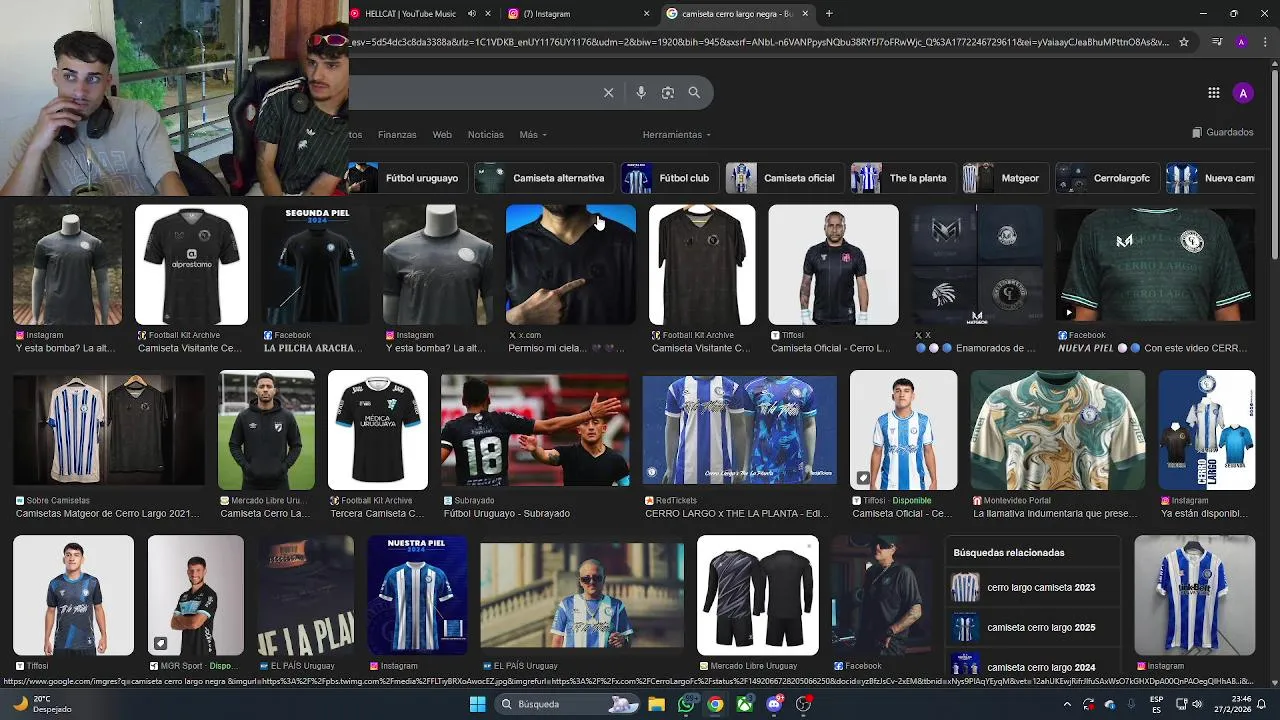Viewport: 1280px width, 720px height.
Task: Open the Finanzas search filter
Action: pos(397,135)
